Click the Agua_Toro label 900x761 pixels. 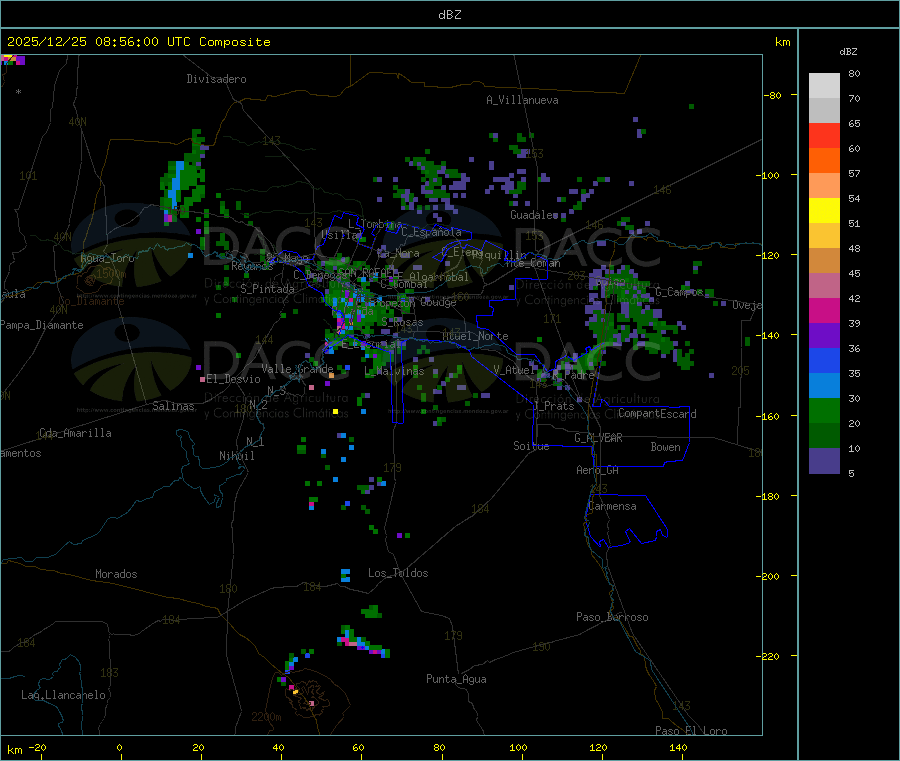point(107,258)
